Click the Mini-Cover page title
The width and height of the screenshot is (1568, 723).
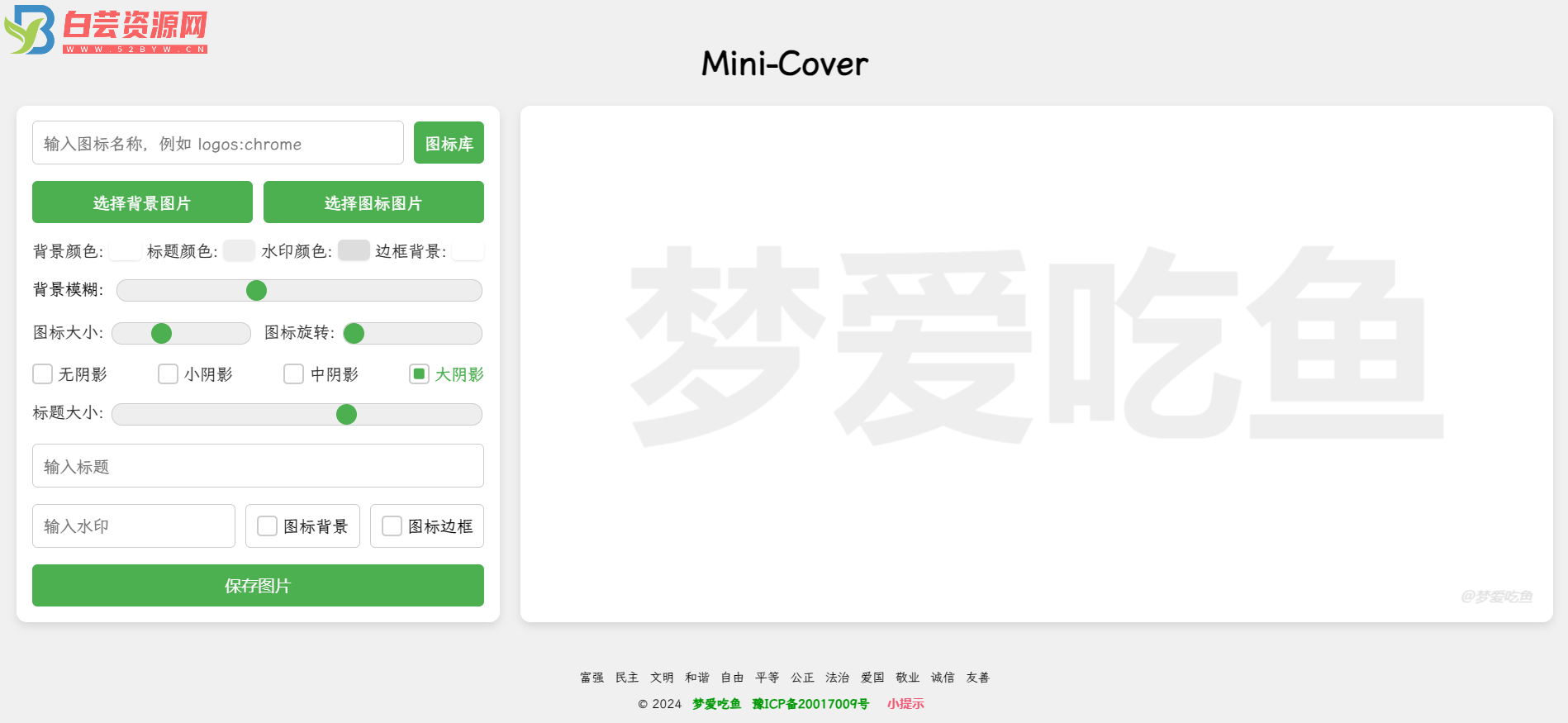point(785,64)
